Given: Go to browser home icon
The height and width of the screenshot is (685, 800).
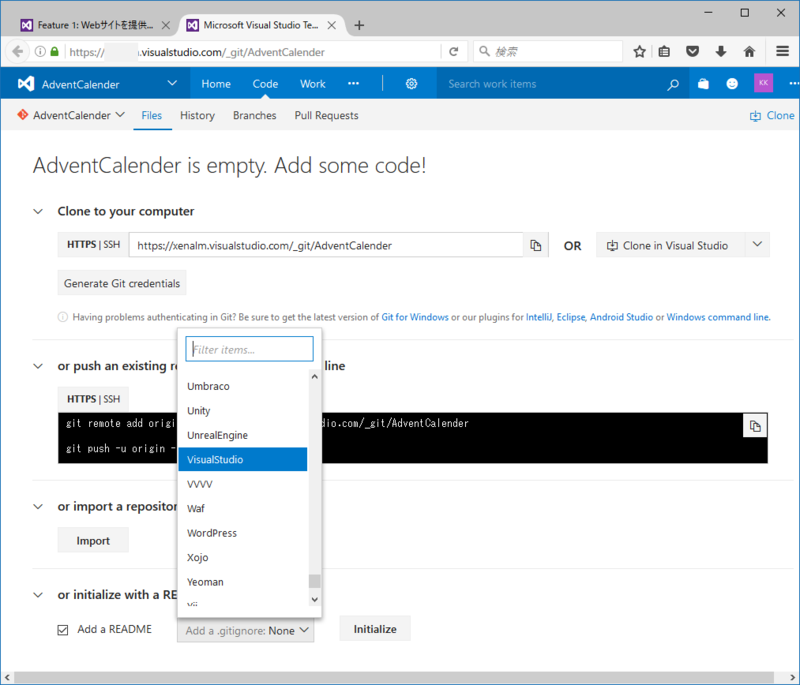Looking at the screenshot, I should [x=749, y=52].
